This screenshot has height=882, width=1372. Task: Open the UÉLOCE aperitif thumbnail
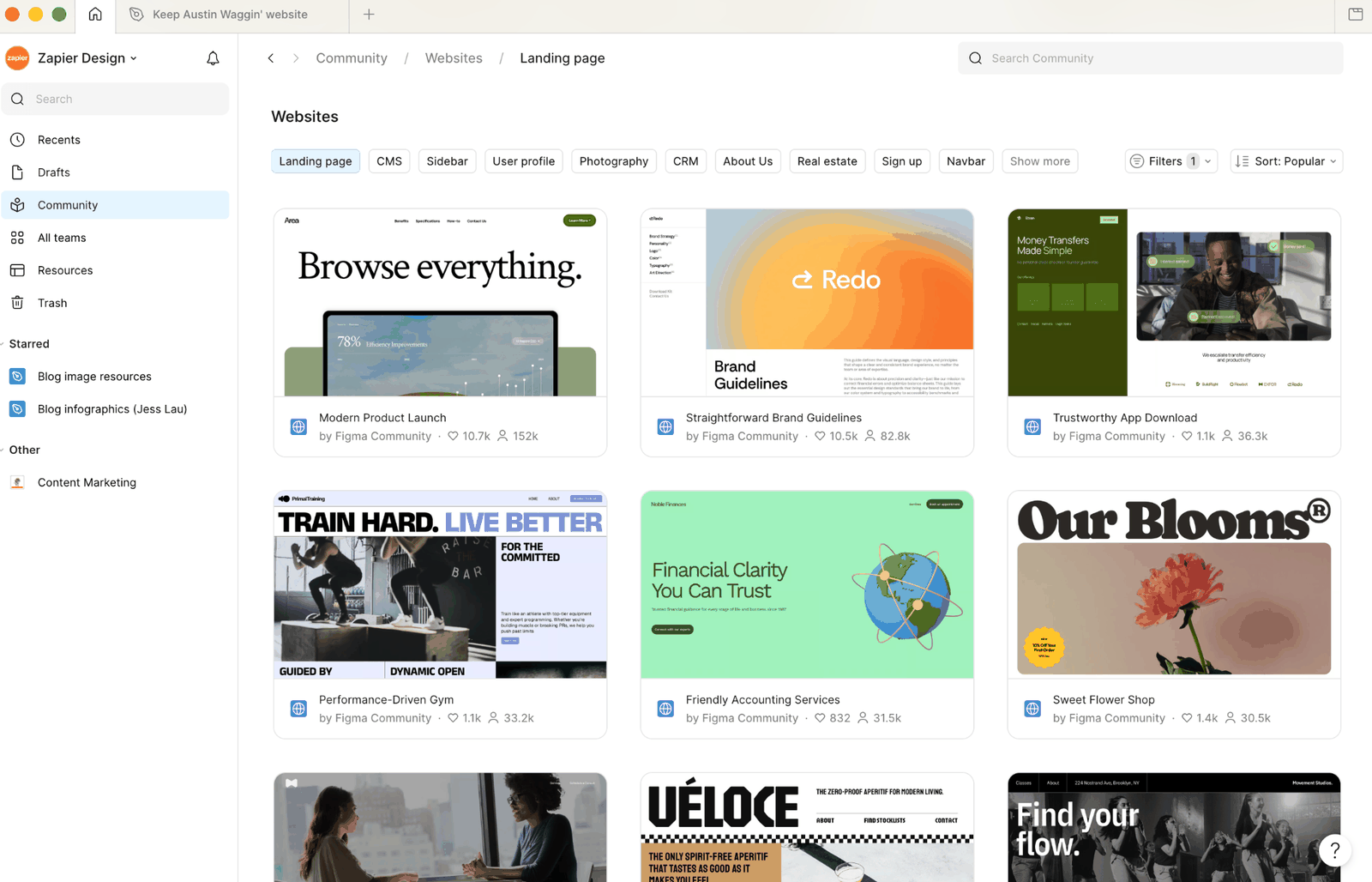pos(807,827)
